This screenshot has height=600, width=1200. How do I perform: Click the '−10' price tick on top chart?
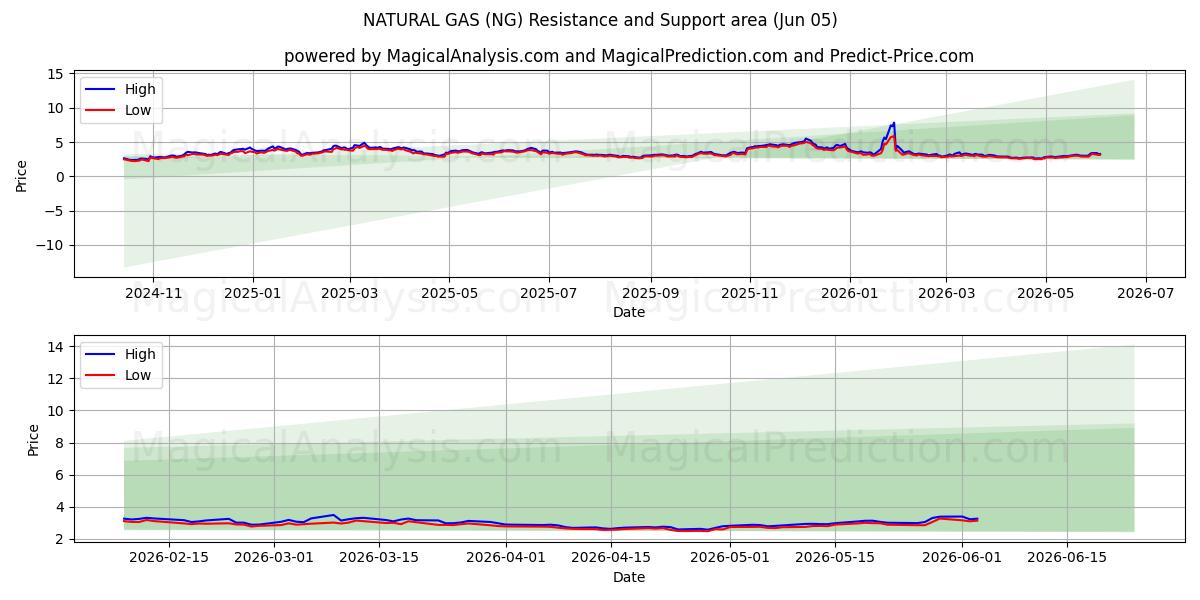(x=50, y=246)
